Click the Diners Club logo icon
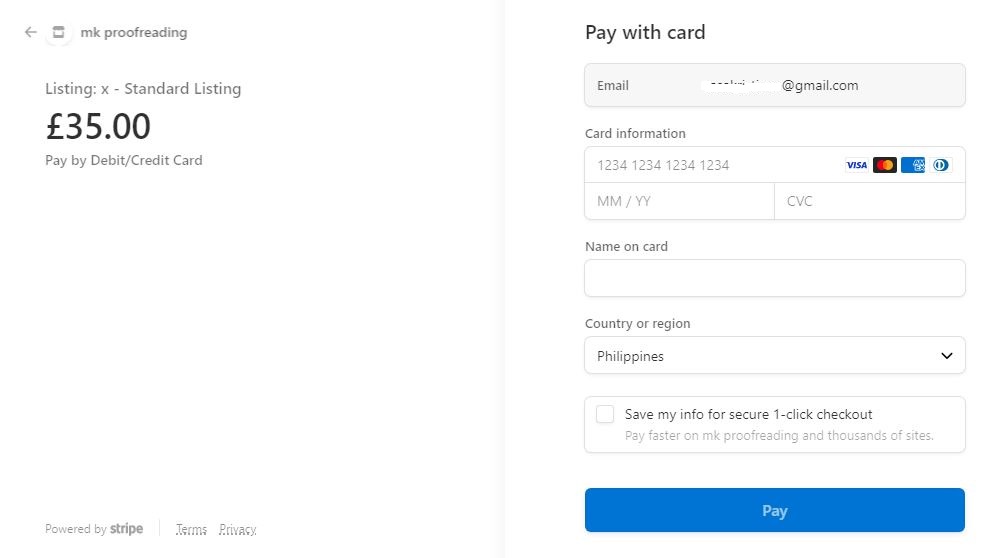 [941, 165]
